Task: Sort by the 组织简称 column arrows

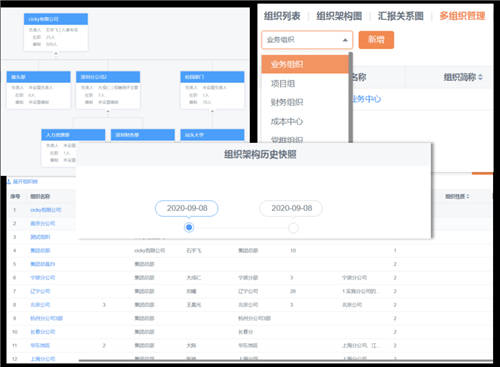Action: pyautogui.click(x=480, y=77)
